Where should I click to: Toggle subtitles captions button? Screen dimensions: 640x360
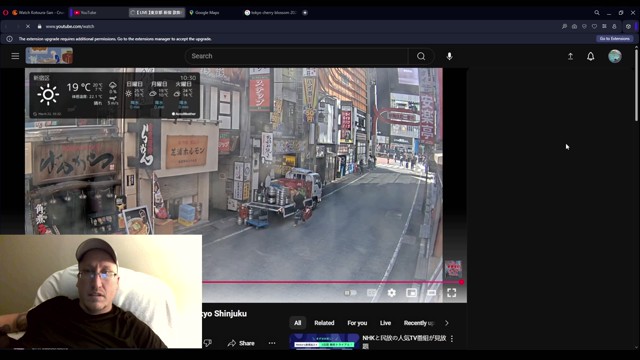pyautogui.click(x=371, y=293)
